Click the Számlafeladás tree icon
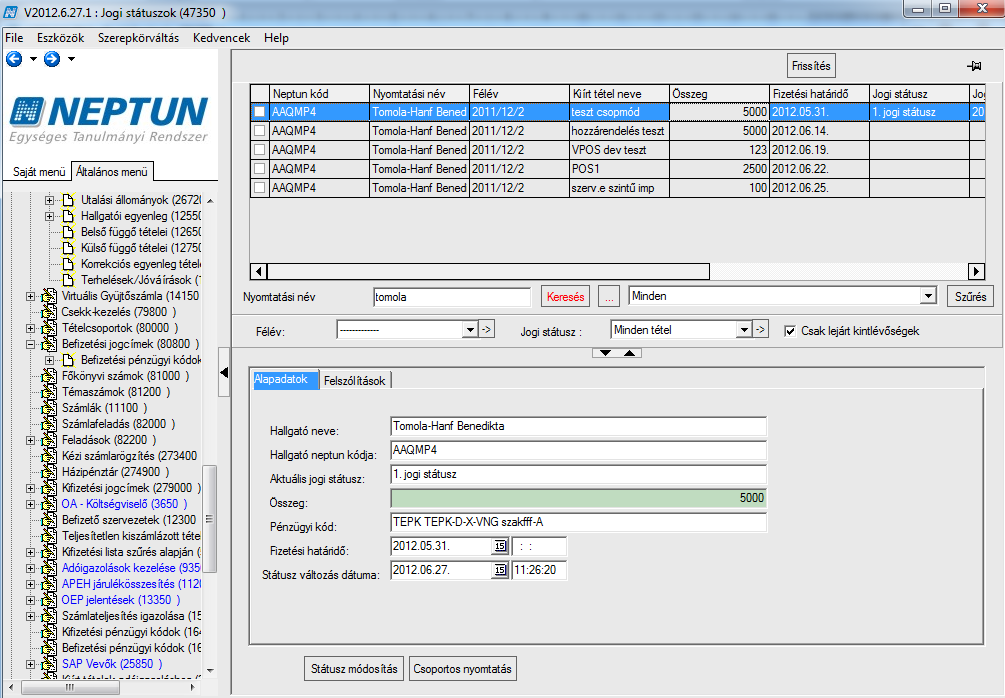This screenshot has height=698, width=1005. pyautogui.click(x=49, y=424)
